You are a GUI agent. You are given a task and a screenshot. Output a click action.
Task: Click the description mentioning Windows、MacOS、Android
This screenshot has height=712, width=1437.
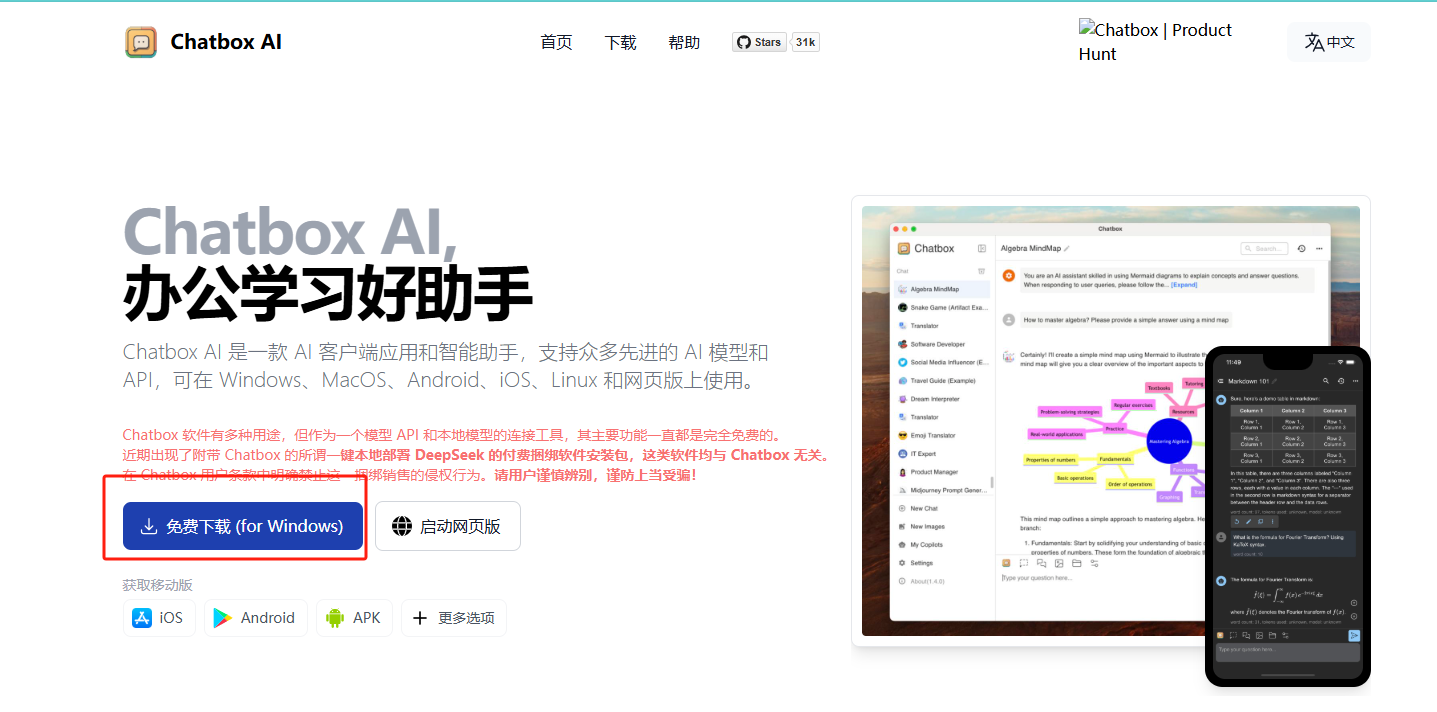point(446,366)
